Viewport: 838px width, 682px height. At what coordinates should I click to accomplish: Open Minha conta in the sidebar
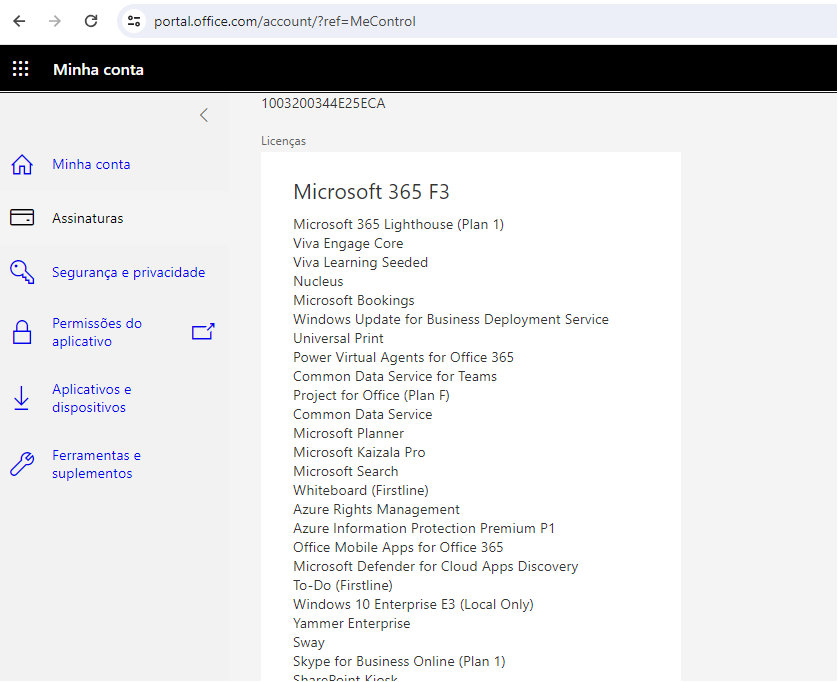(91, 164)
